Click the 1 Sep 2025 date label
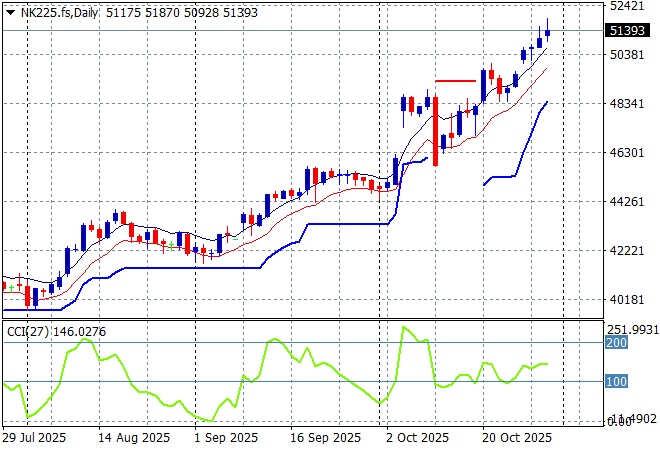This screenshot has height=450, width=660. coord(227,438)
